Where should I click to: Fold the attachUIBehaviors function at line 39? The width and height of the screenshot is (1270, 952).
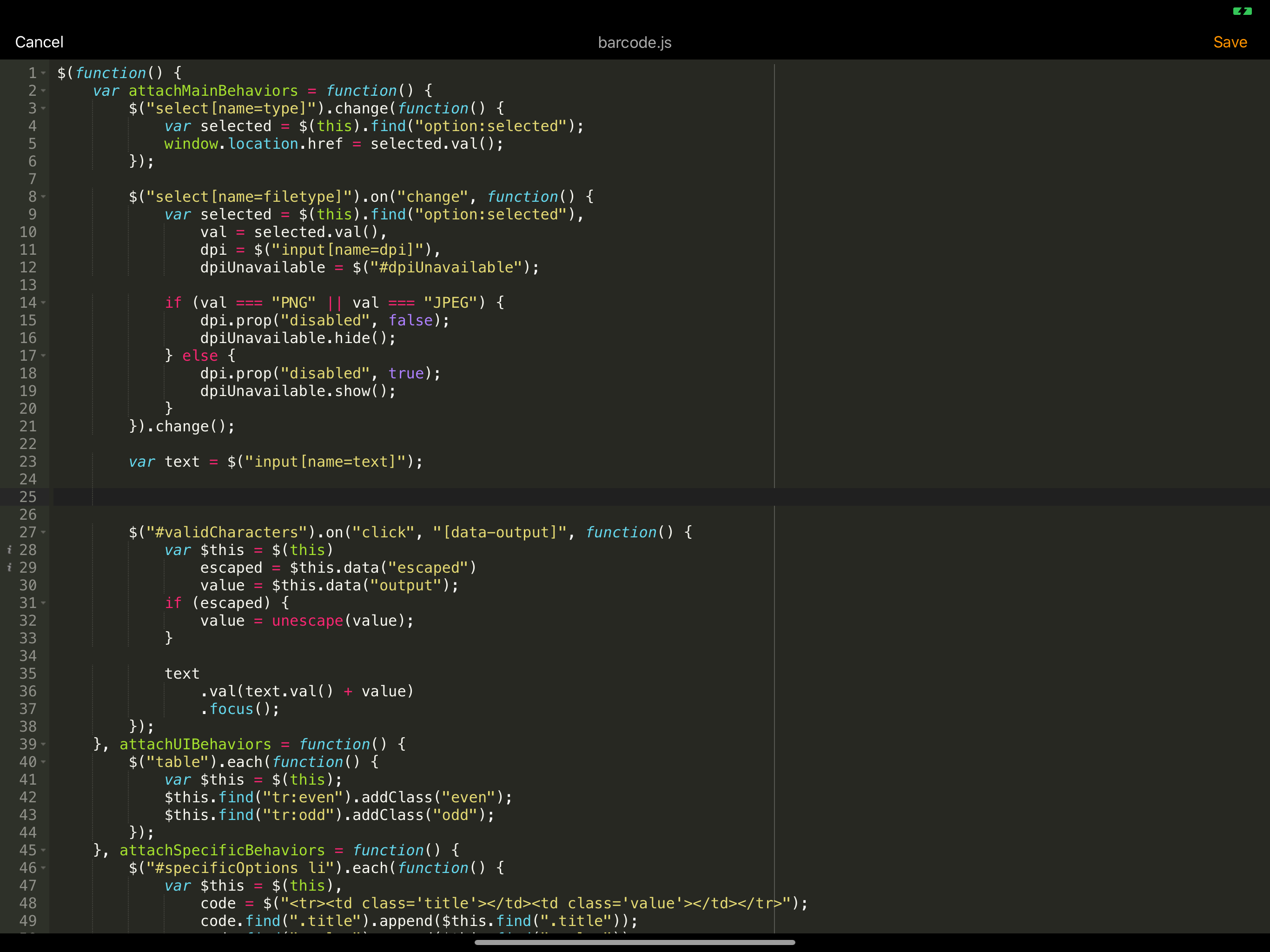44,745
